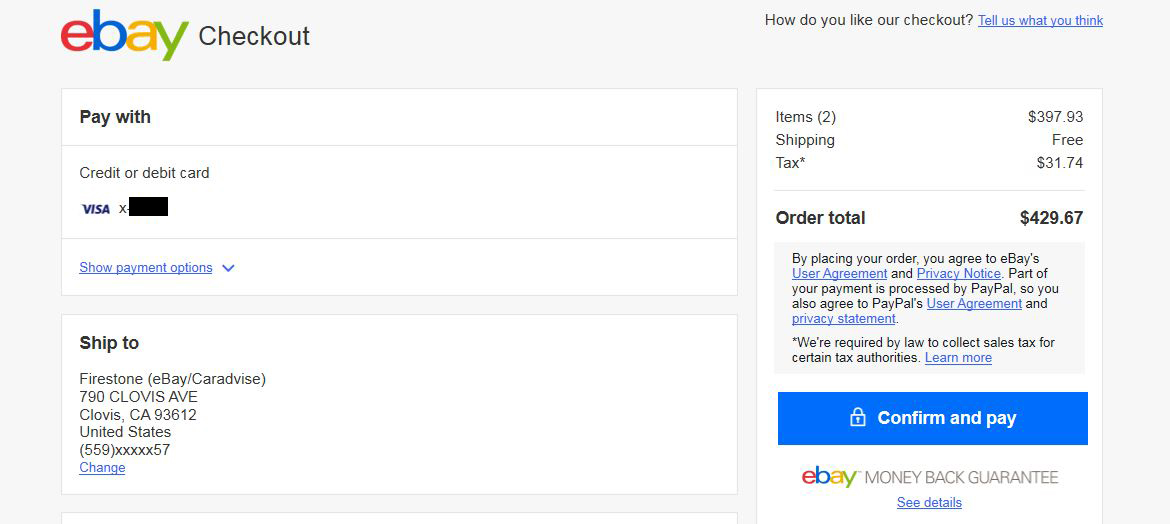Select the masked Visa card number

click(x=143, y=208)
